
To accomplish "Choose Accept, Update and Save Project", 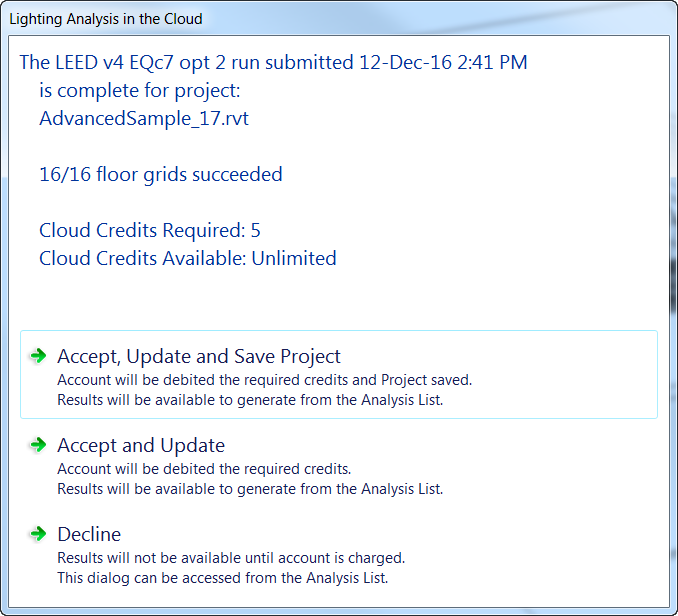I will 199,356.
